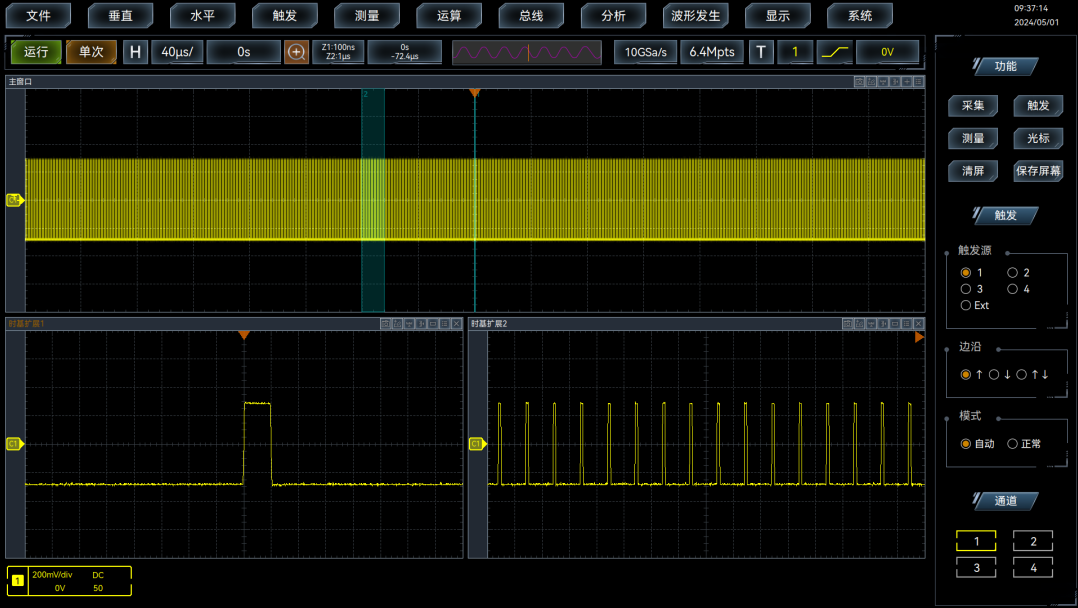Image resolution: width=1078 pixels, height=608 pixels.
Task: Click the orange trigger marker in main window
Action: tap(474, 93)
